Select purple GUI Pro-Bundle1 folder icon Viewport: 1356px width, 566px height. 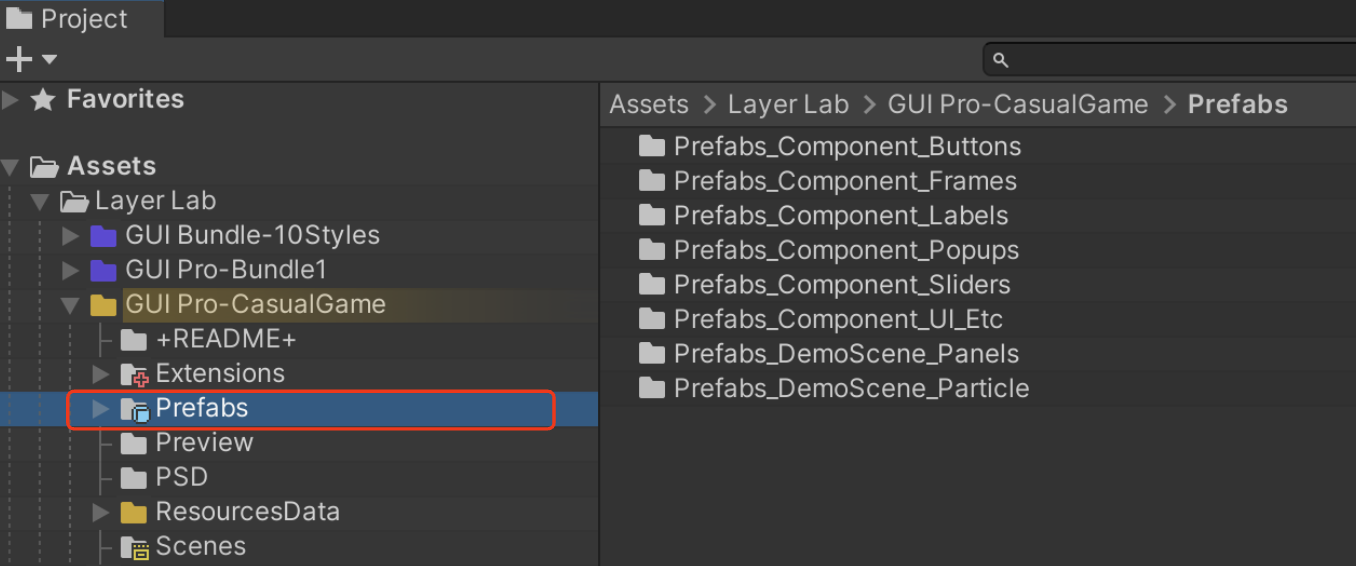click(103, 271)
